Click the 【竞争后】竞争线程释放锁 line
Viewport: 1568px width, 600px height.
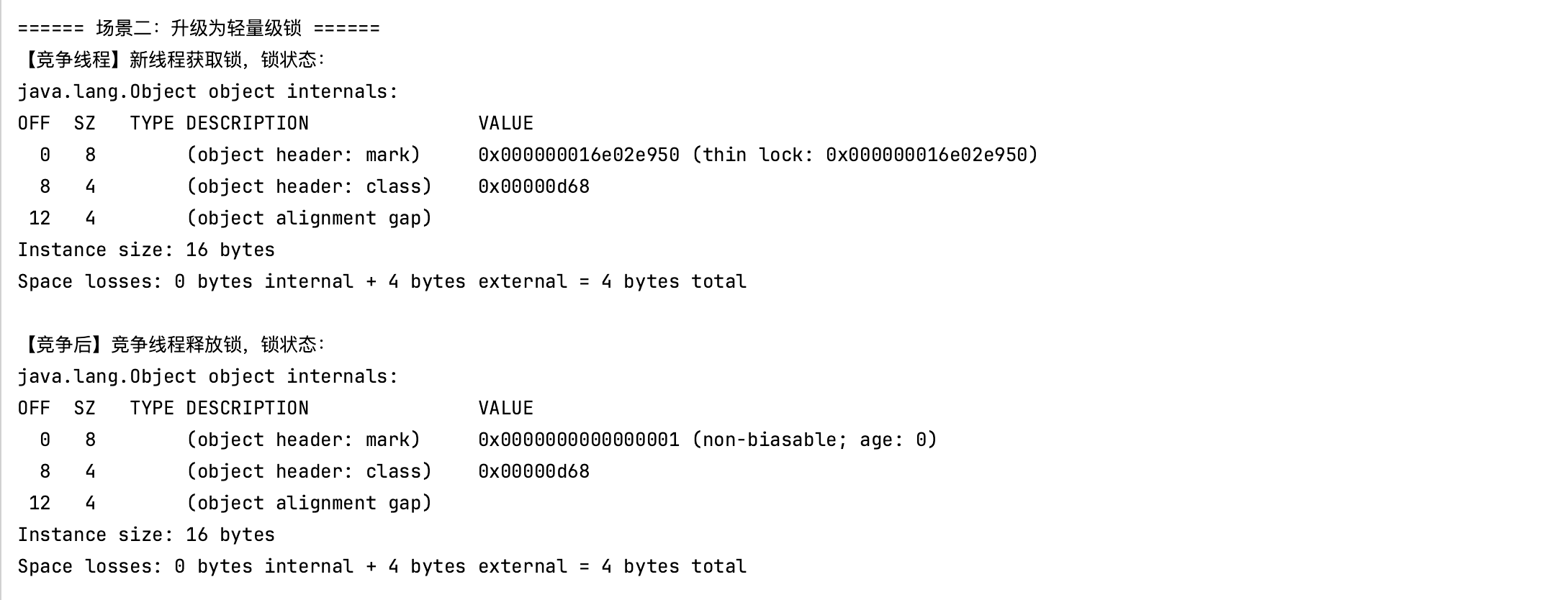[x=172, y=345]
